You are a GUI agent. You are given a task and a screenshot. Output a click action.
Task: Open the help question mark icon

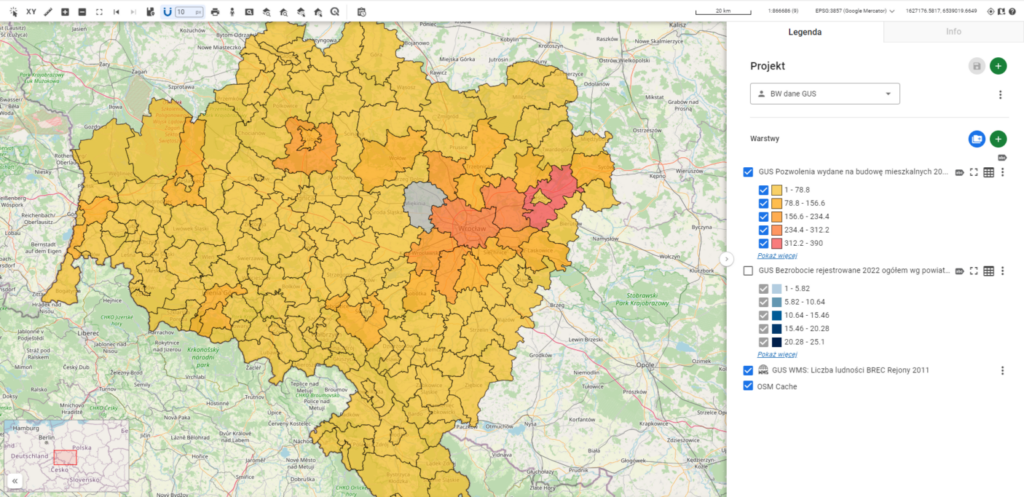click(x=1012, y=11)
